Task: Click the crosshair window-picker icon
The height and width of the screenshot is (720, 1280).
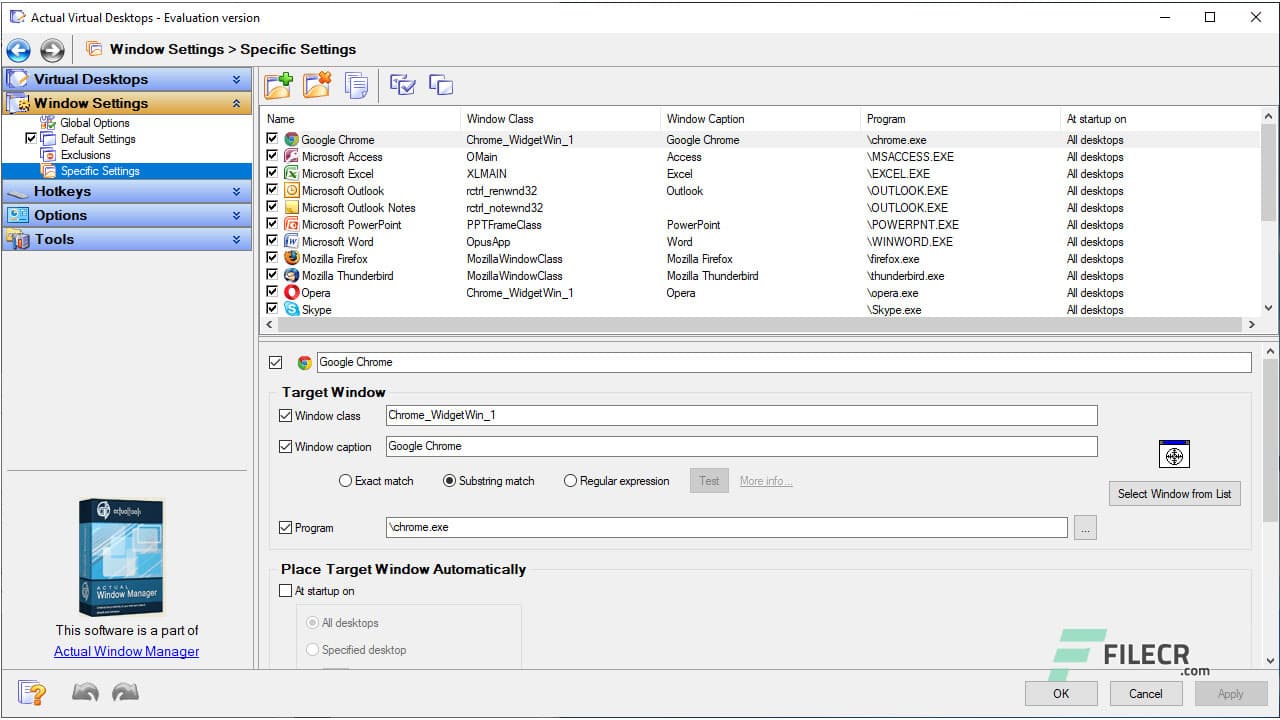Action: (1174, 454)
